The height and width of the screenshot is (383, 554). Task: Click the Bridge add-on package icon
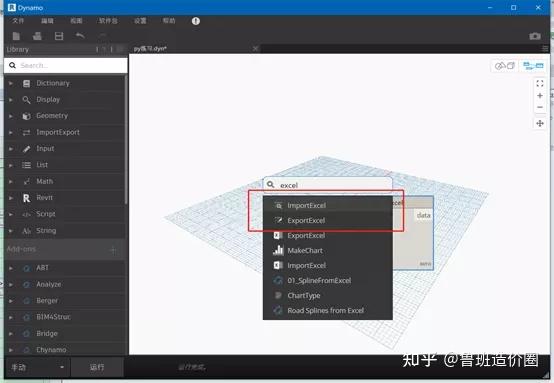tap(26, 334)
